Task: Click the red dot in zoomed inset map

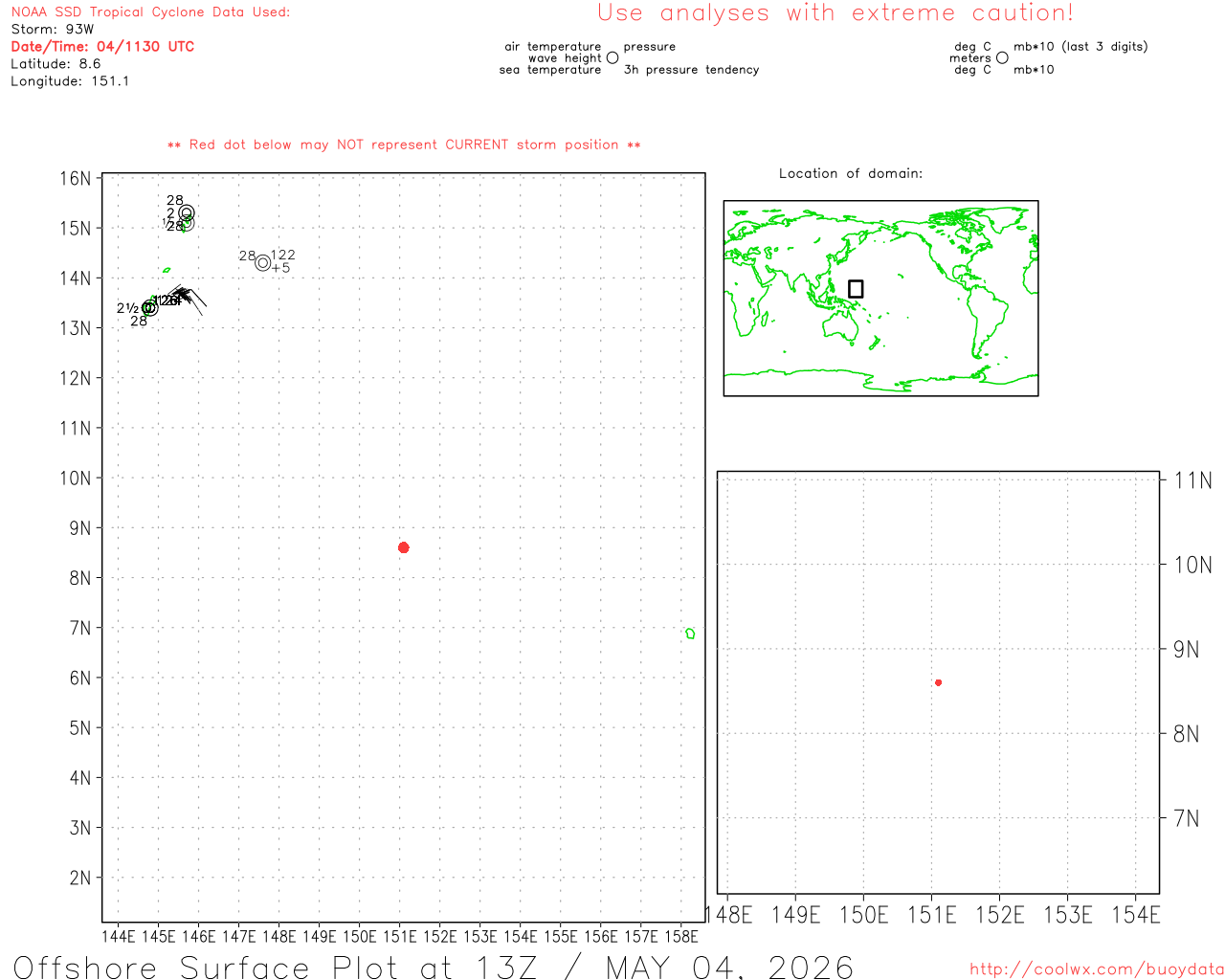Action: pyautogui.click(x=938, y=682)
